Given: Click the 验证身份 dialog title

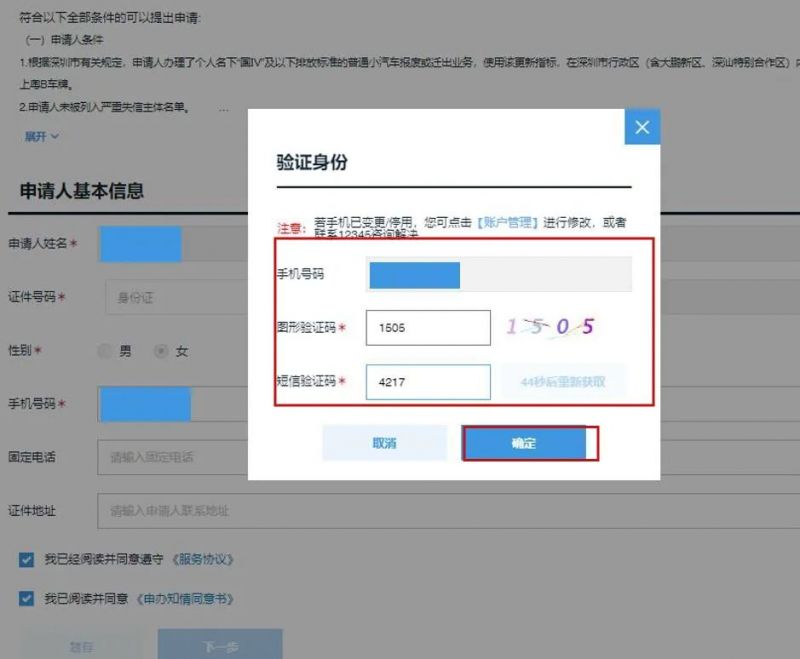Looking at the screenshot, I should [312, 162].
